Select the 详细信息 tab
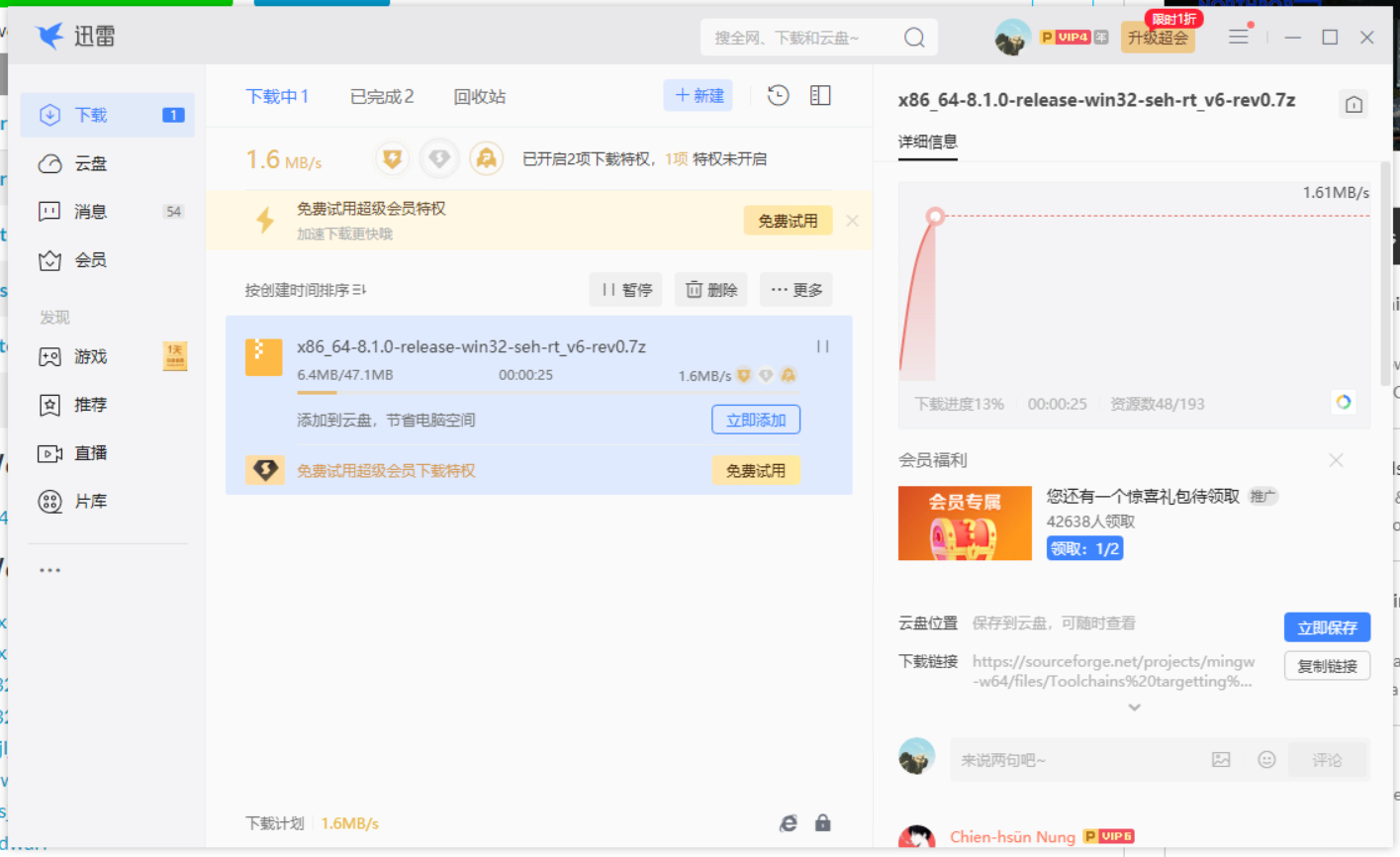Screen dimensions: 1400x857 pos(928,142)
